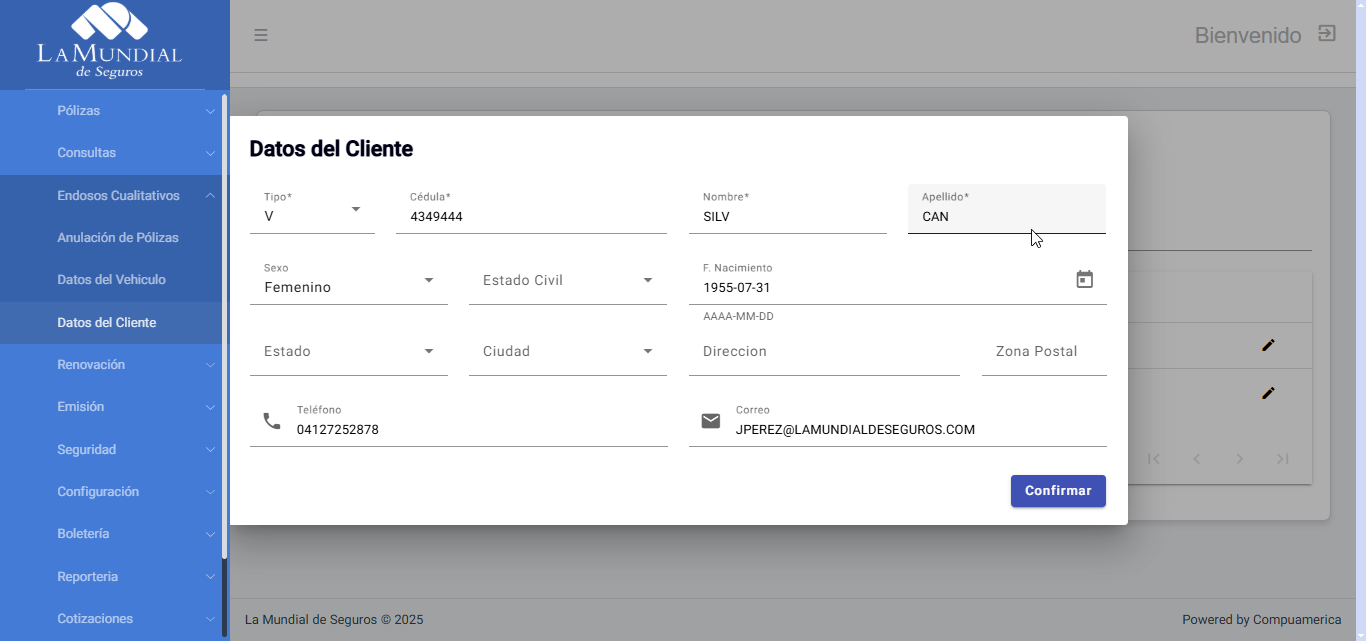Click the second pencil edit icon
1366x641 pixels.
click(x=1268, y=393)
